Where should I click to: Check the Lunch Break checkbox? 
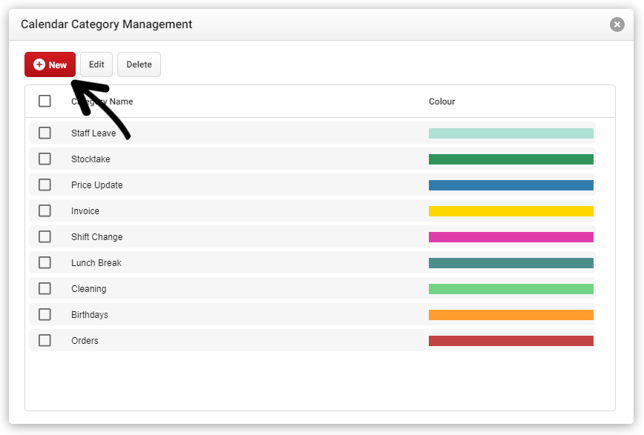click(x=45, y=262)
